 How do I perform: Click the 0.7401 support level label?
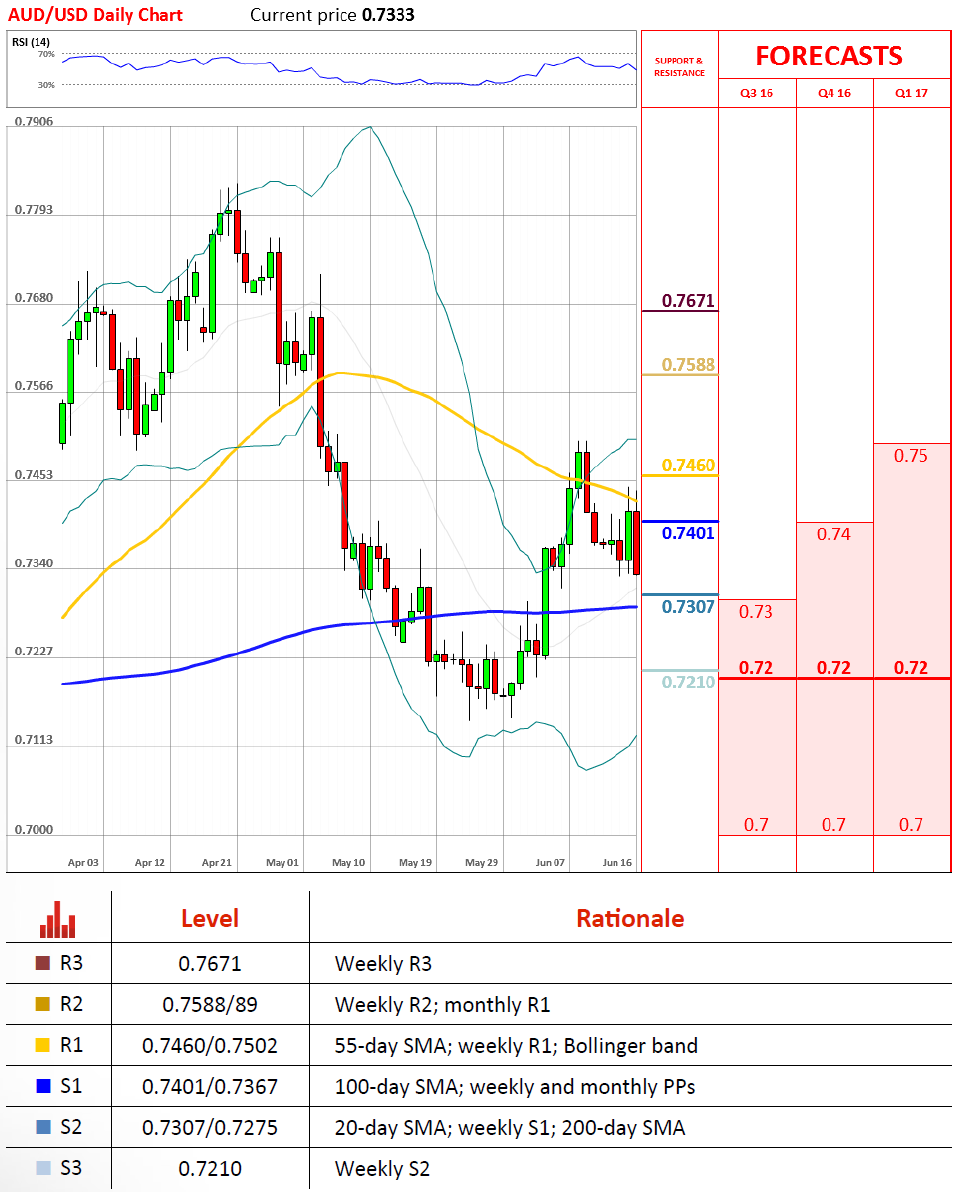click(x=689, y=533)
